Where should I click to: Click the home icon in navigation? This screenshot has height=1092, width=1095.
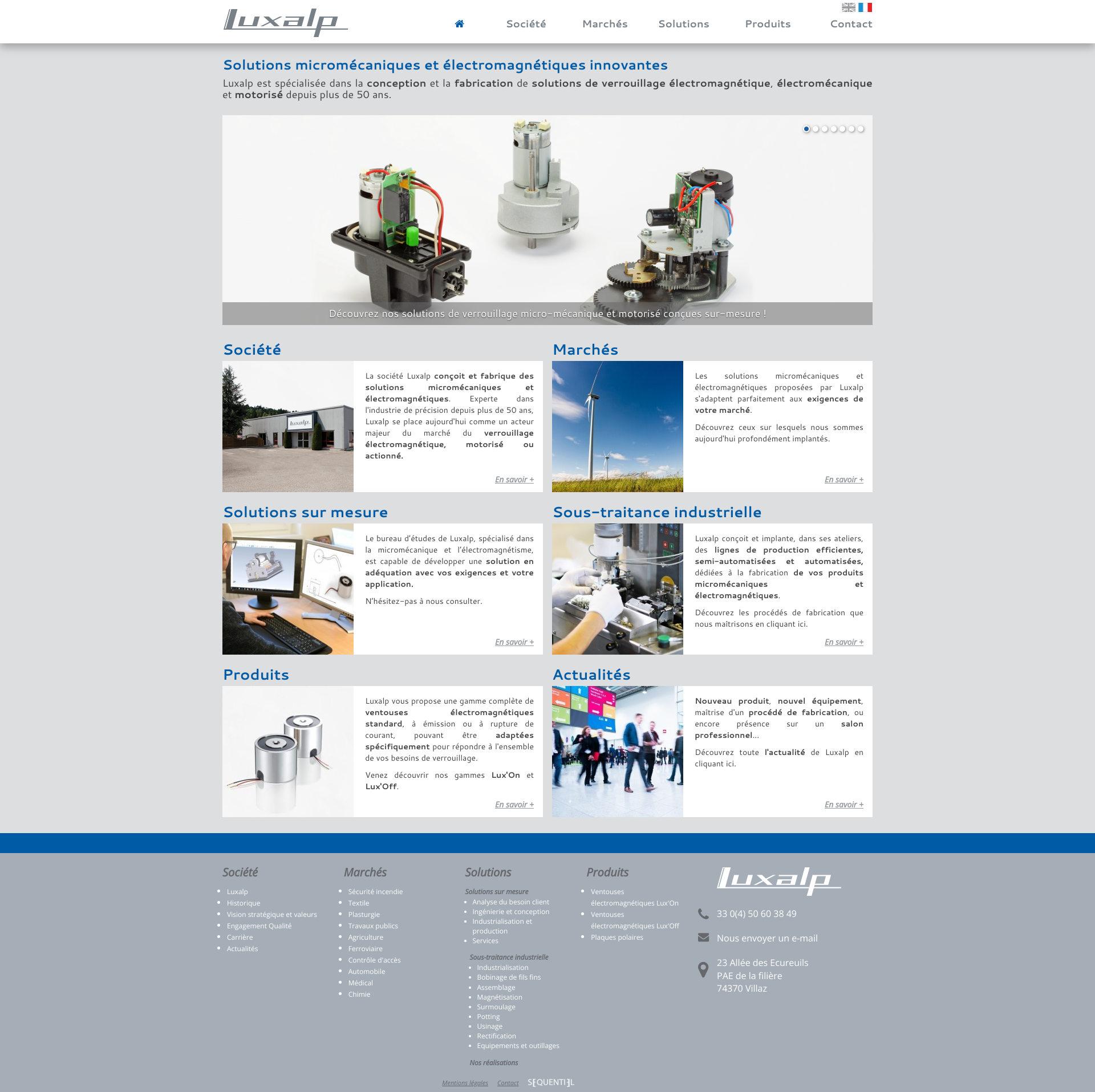pyautogui.click(x=459, y=24)
